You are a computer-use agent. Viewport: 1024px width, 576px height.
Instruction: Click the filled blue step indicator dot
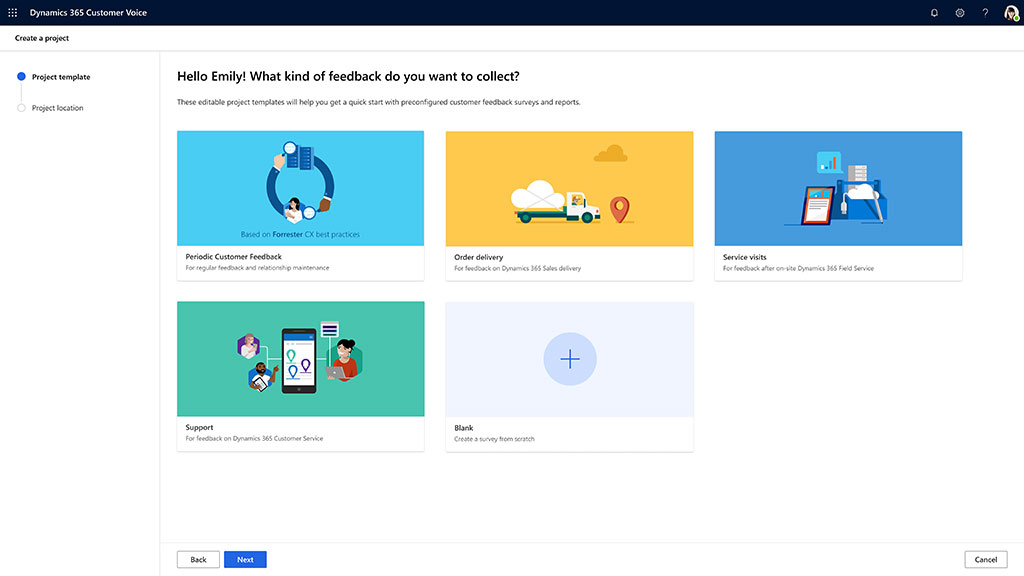click(21, 76)
